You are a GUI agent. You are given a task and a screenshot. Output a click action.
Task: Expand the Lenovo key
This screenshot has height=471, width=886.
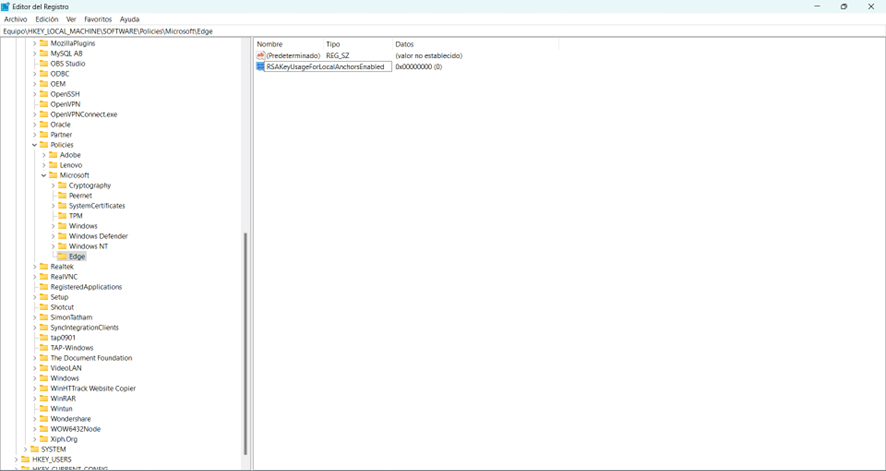(44, 165)
